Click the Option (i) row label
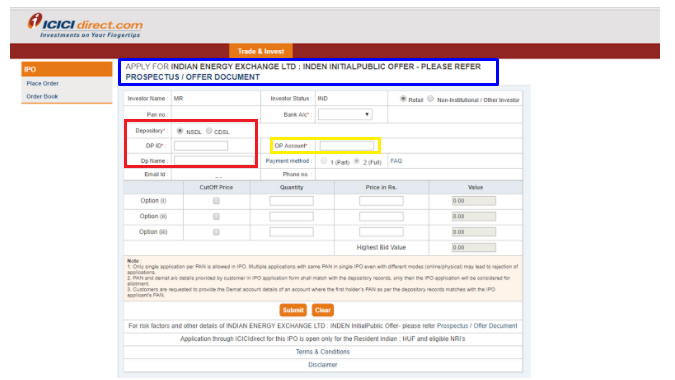Screen dimensions: 675x380 [x=153, y=201]
